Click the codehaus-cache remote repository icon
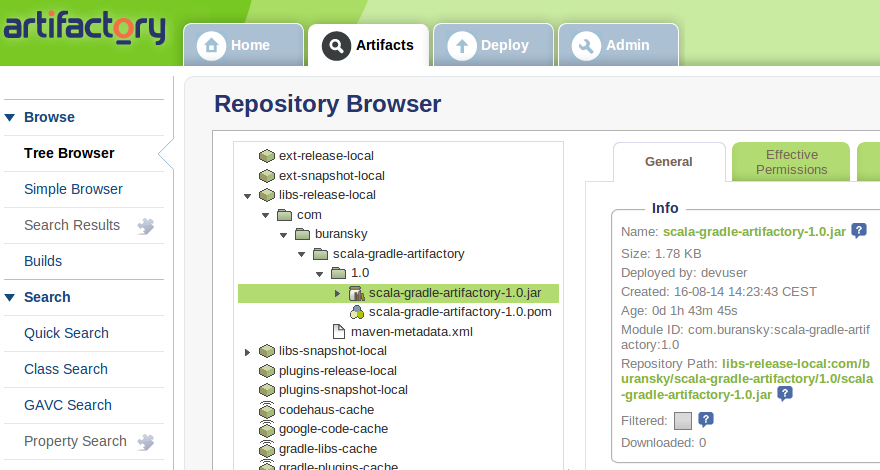880x470 pixels. point(267,410)
